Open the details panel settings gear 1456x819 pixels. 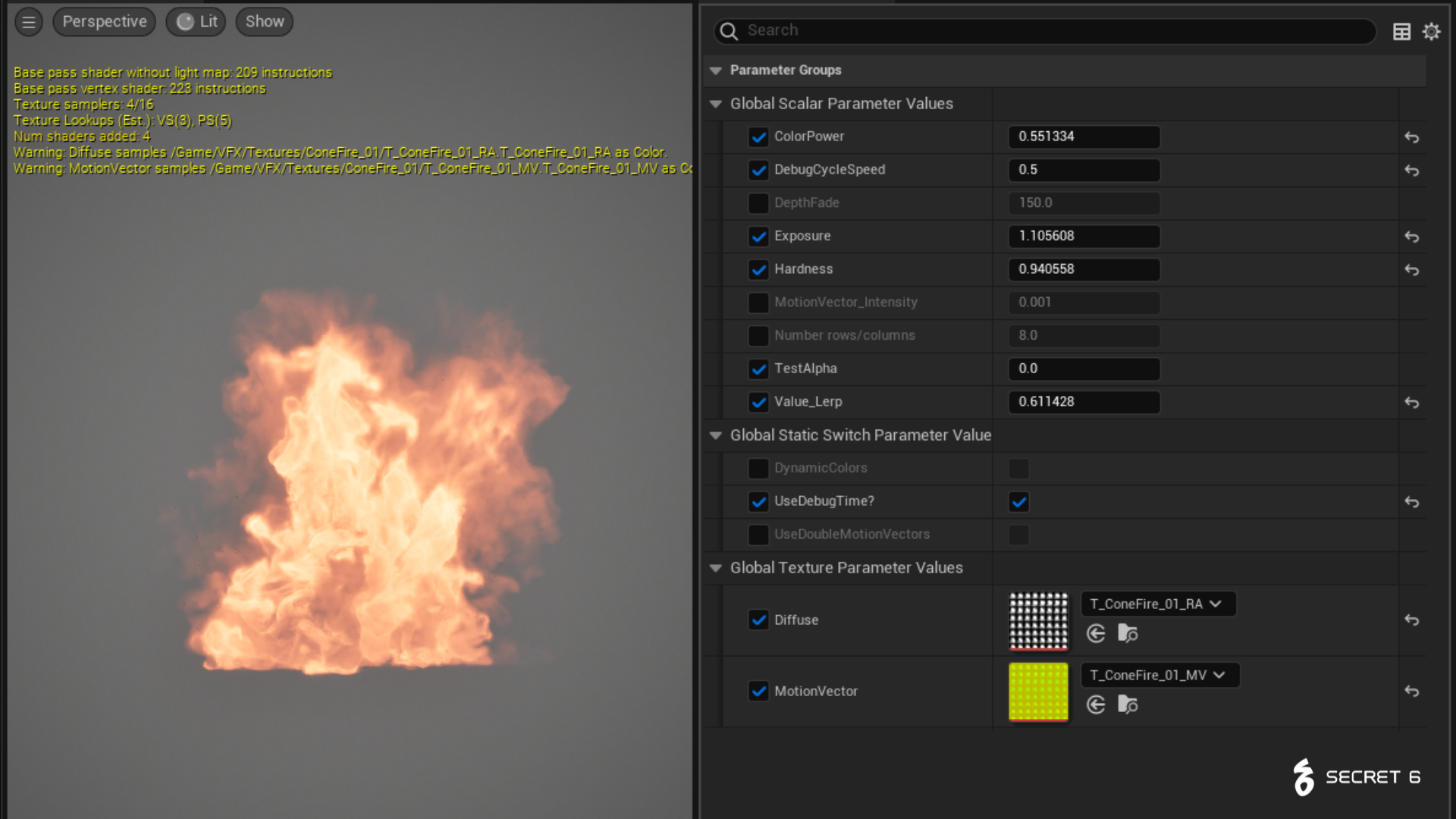tap(1431, 32)
